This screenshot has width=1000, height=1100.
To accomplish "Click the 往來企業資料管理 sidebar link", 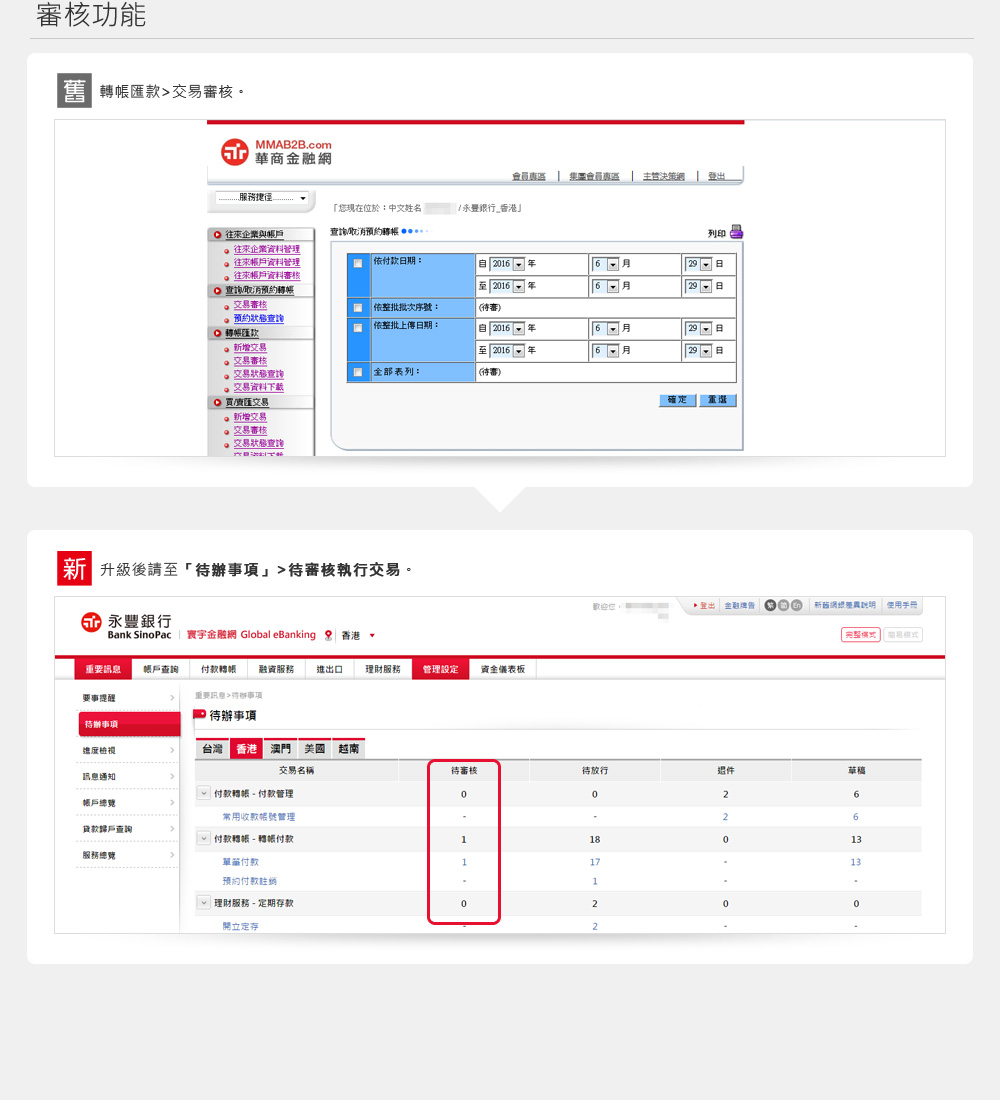I will [x=267, y=249].
